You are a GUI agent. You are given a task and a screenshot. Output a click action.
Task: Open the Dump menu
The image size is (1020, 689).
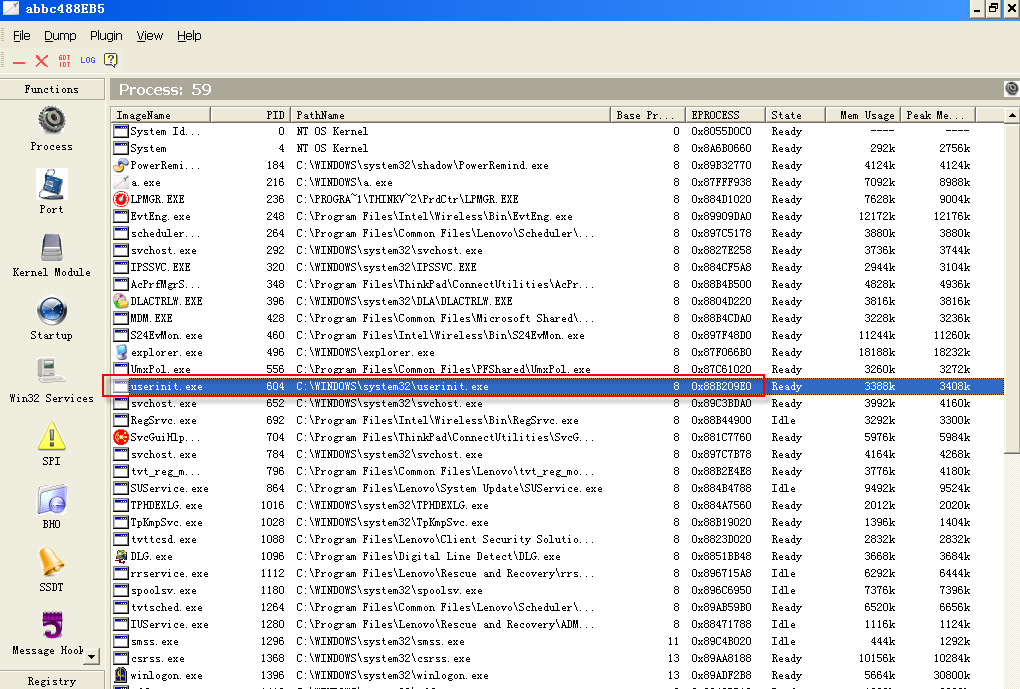click(60, 36)
